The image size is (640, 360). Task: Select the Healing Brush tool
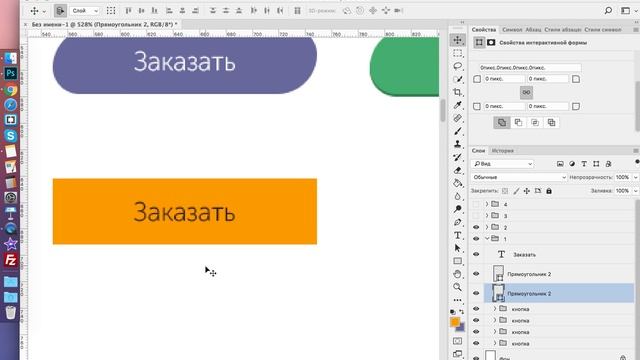pyautogui.click(x=457, y=118)
